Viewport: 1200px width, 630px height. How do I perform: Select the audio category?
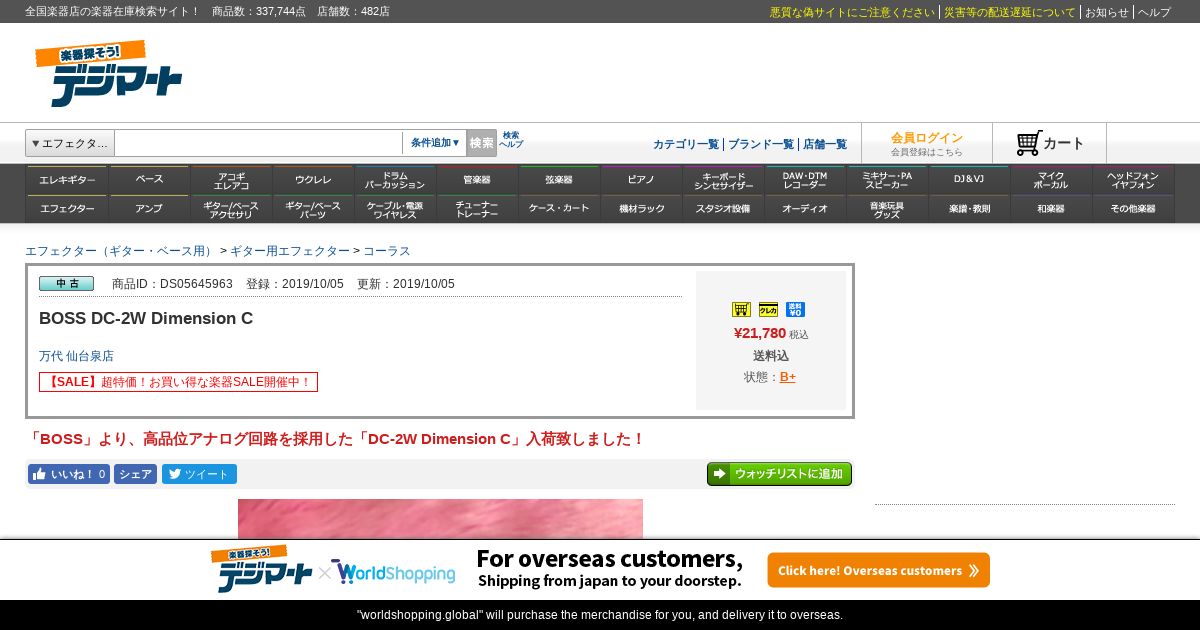(x=805, y=209)
